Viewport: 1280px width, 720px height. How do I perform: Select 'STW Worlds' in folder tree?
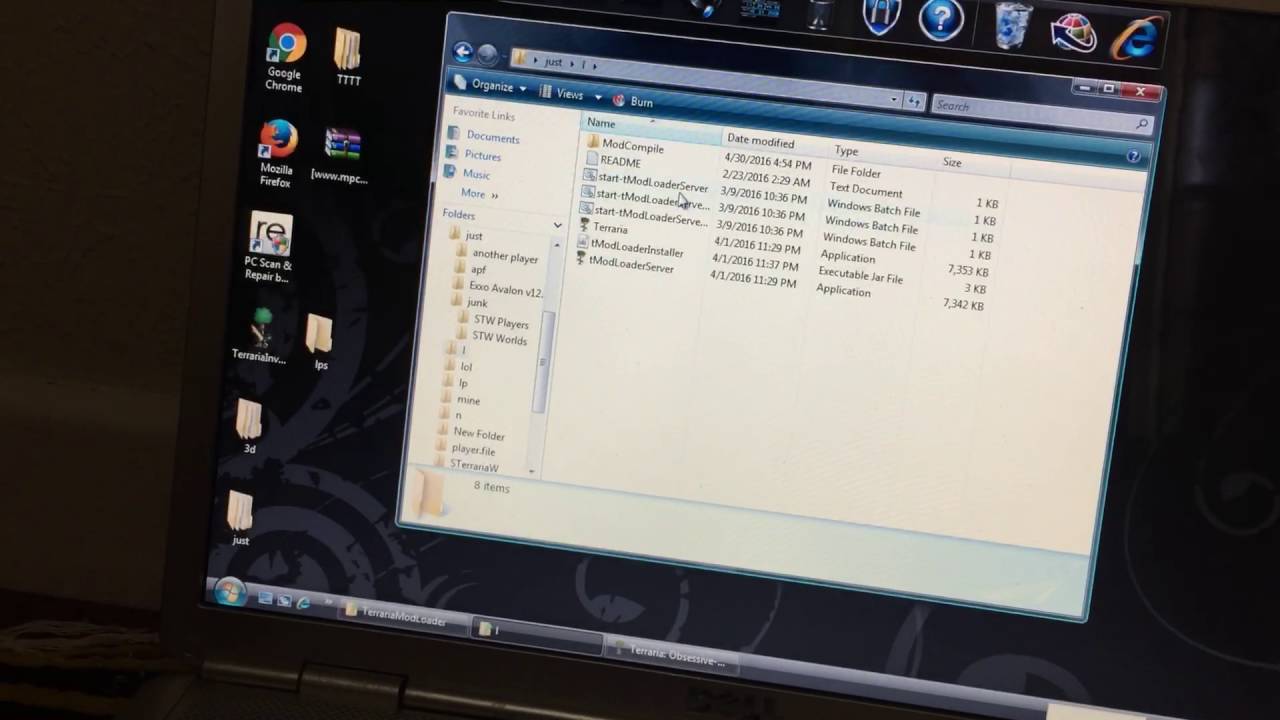coord(491,337)
